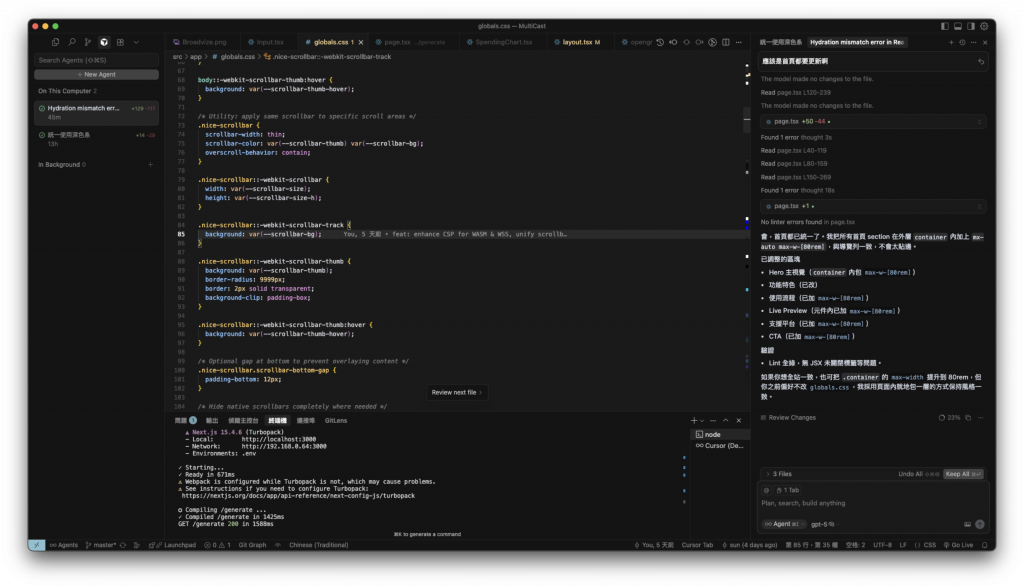Click the src breadcrumb segment

pos(177,57)
